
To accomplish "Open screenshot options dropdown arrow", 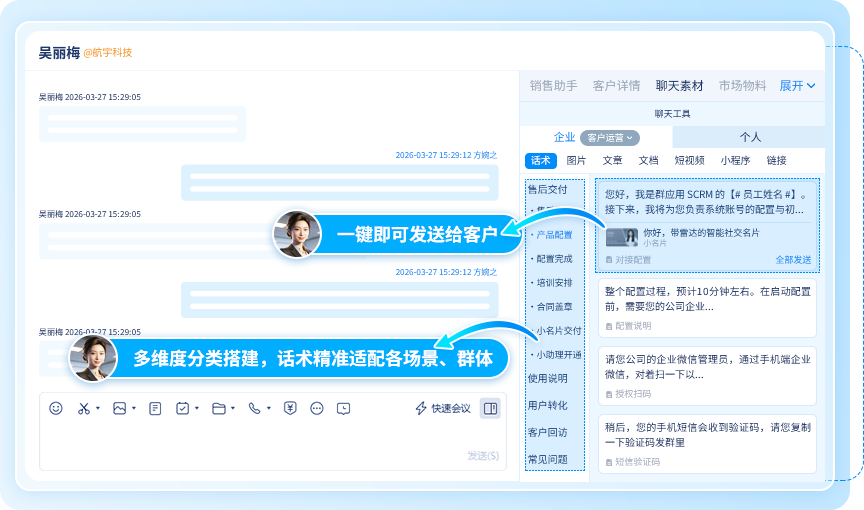I will coord(98,408).
